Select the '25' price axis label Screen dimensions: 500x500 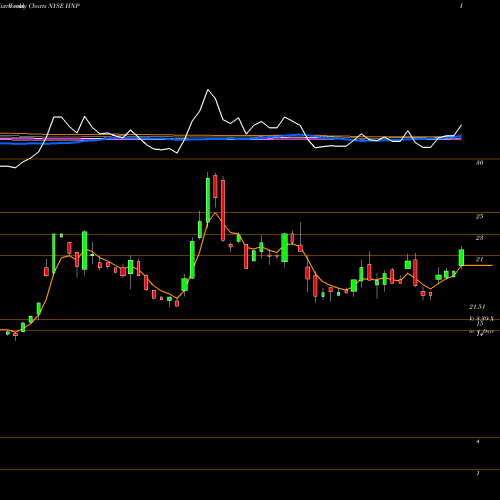click(479, 216)
